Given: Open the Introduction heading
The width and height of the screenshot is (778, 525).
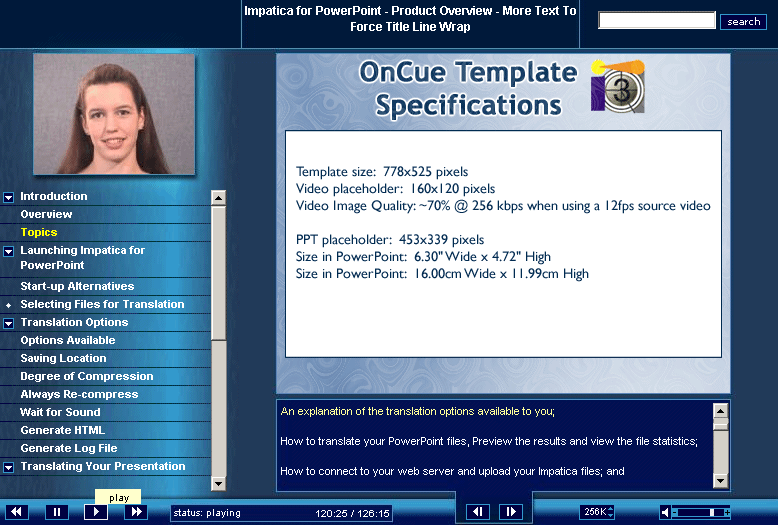Looking at the screenshot, I should point(54,197).
